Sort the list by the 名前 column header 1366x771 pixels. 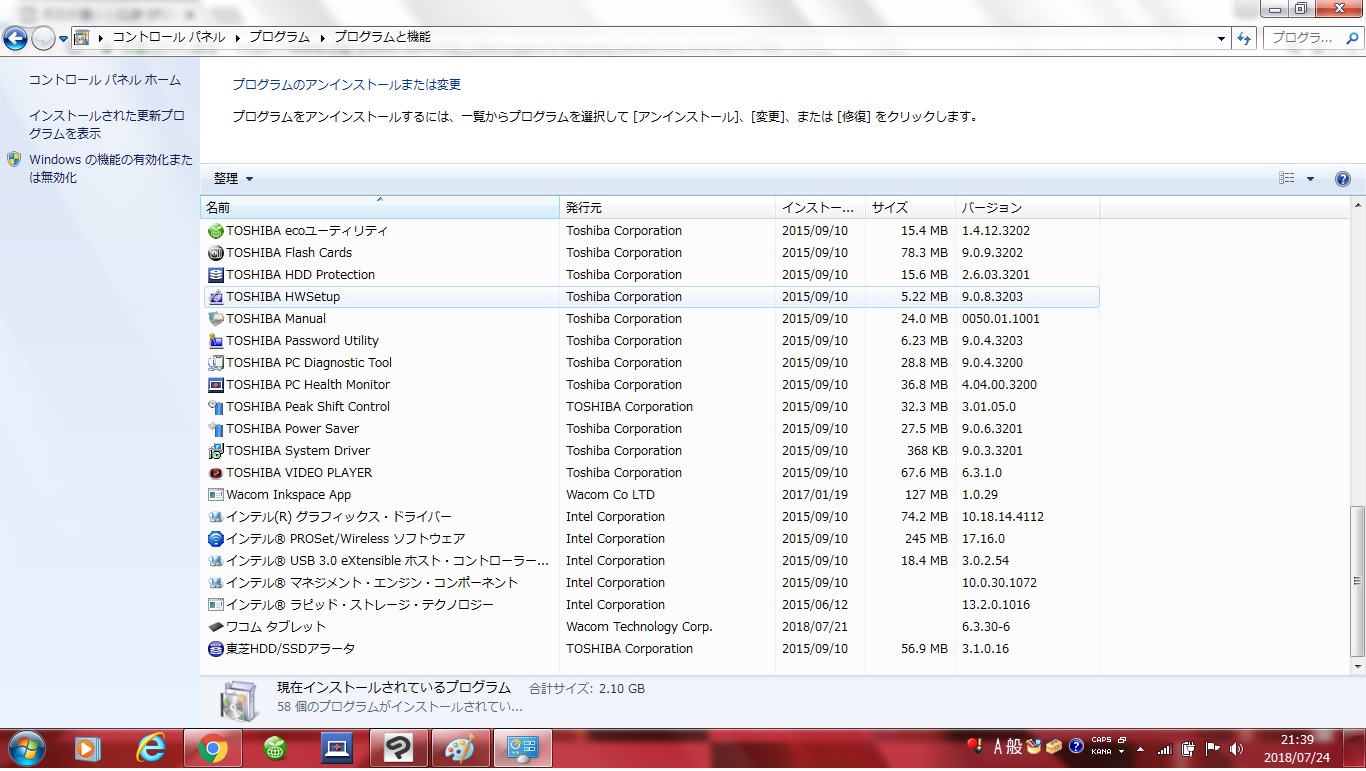coord(380,208)
